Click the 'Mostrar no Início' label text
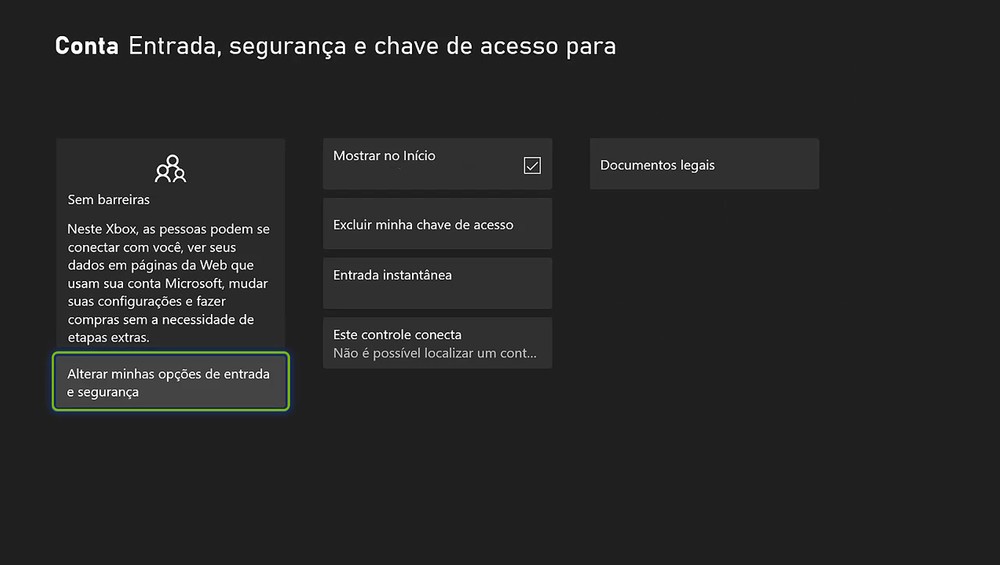The height and width of the screenshot is (565, 1000). [384, 156]
